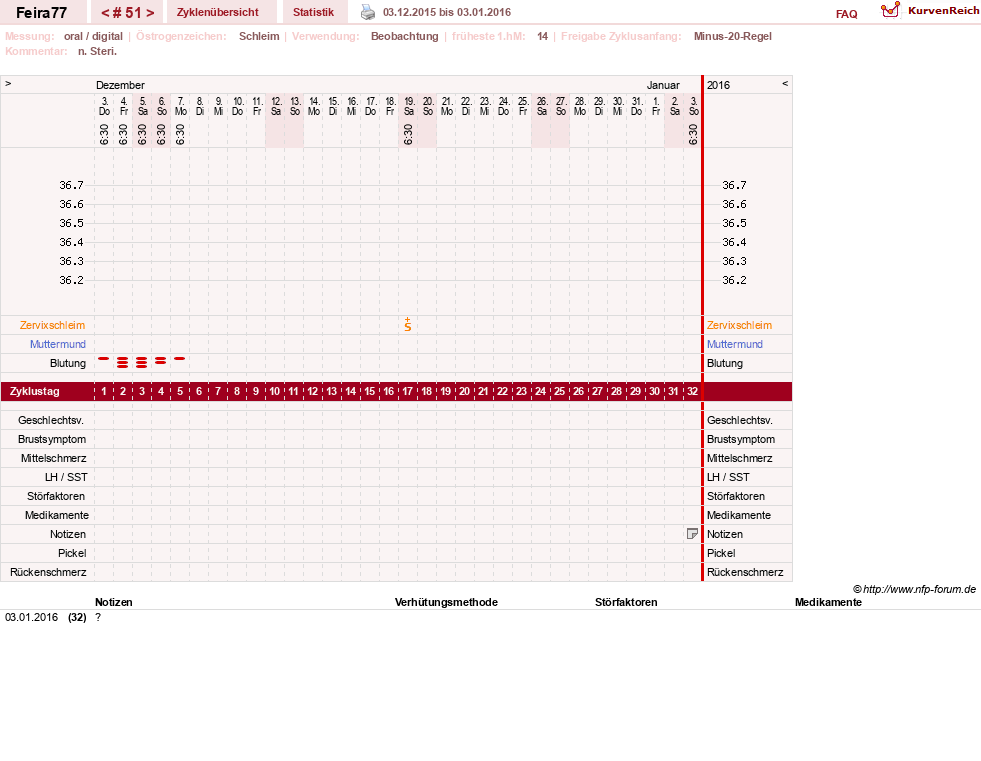The height and width of the screenshot is (761, 981).
Task: Click the 1. Fr January date header
Action: pos(656,106)
